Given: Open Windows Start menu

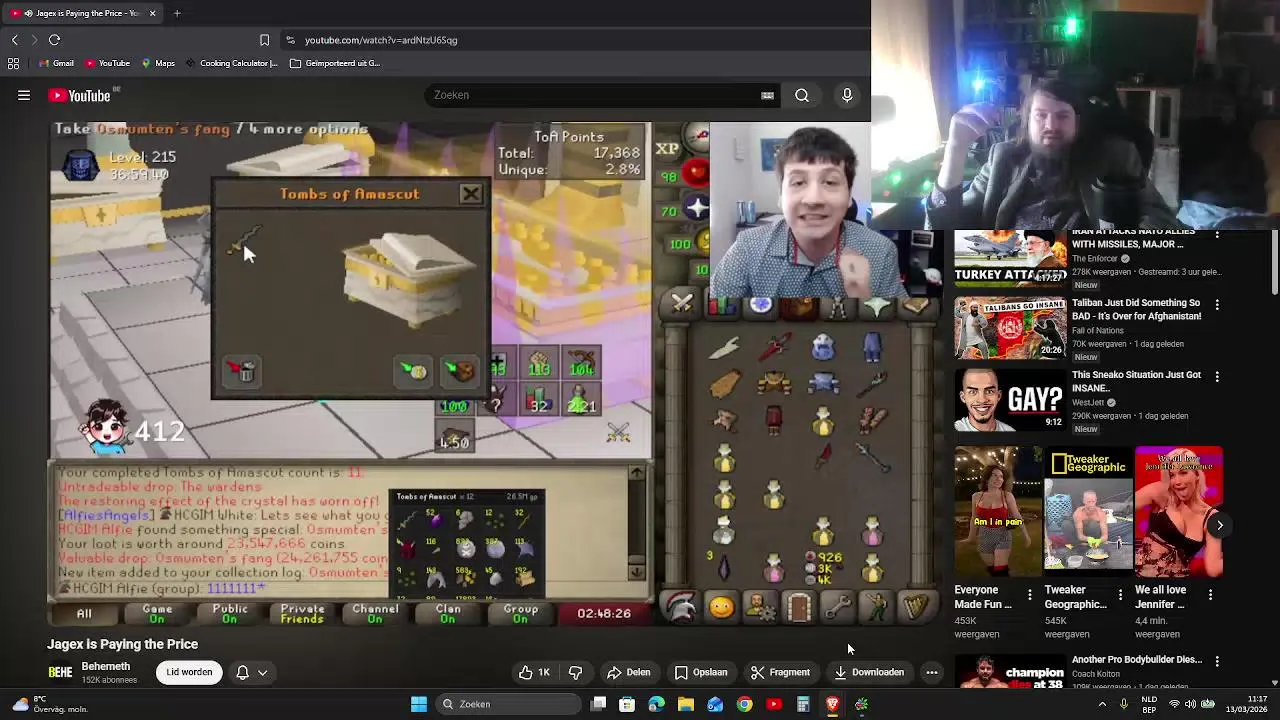Looking at the screenshot, I should (x=419, y=704).
